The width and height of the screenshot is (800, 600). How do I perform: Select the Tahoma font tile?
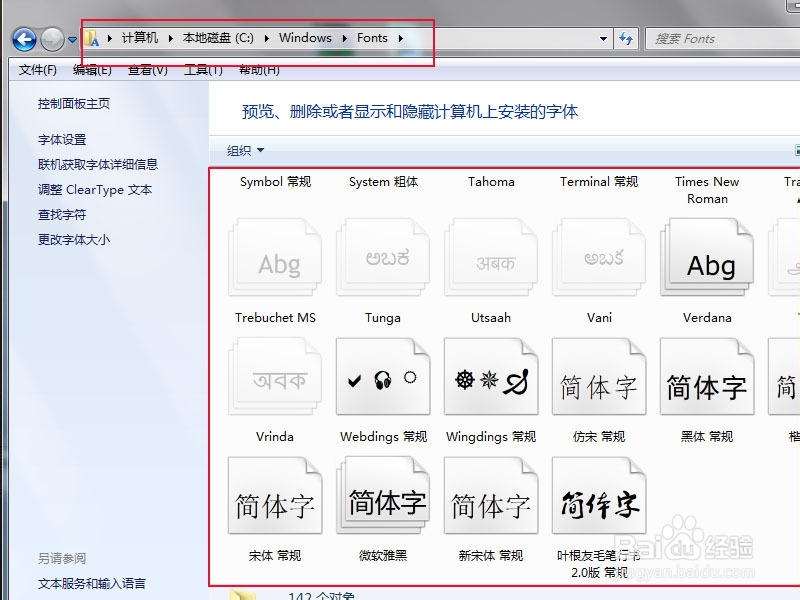point(491,257)
